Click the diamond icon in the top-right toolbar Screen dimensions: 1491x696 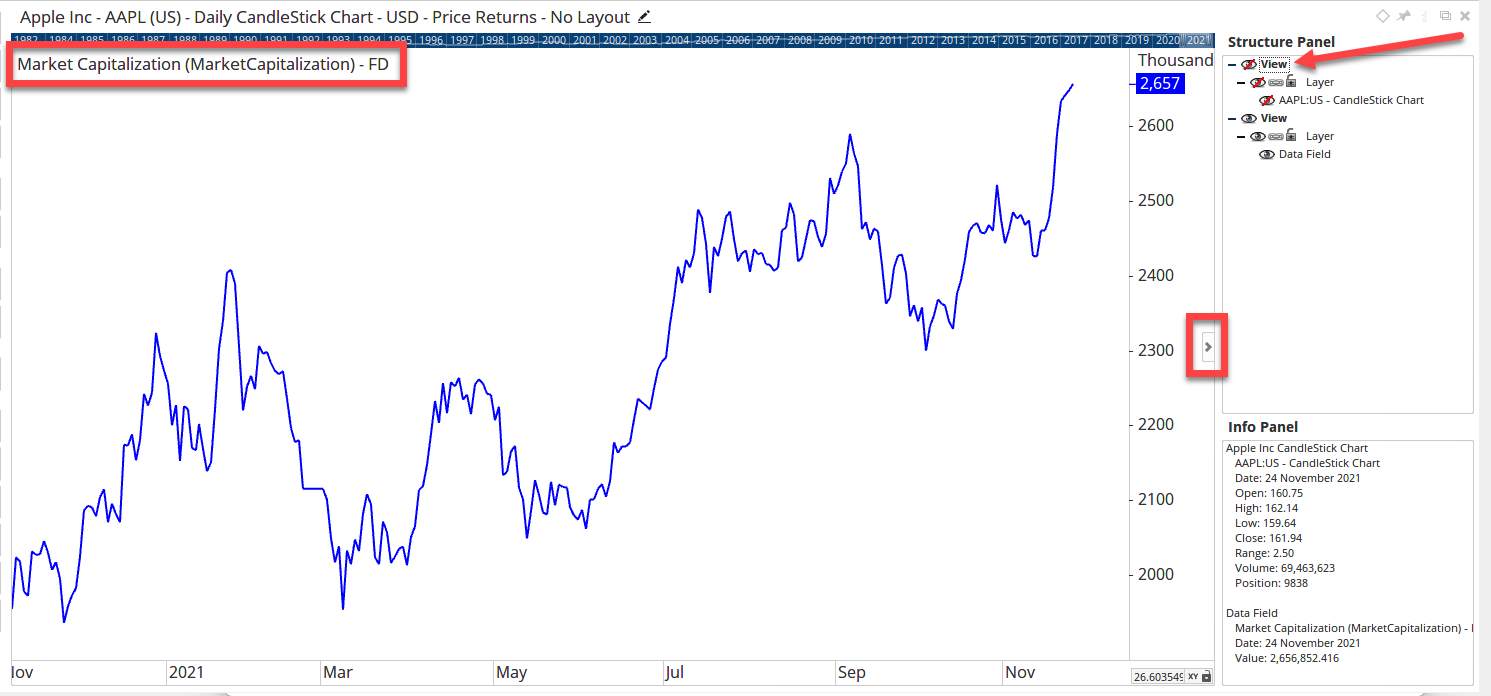[x=1383, y=15]
